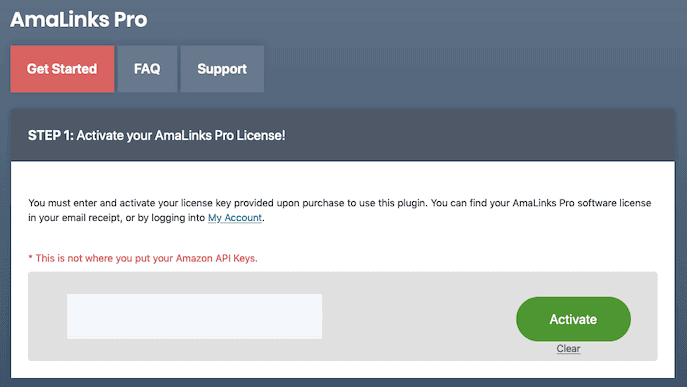This screenshot has width=687, height=387.
Task: Click the Clear link below Activate
Action: pyautogui.click(x=568, y=348)
